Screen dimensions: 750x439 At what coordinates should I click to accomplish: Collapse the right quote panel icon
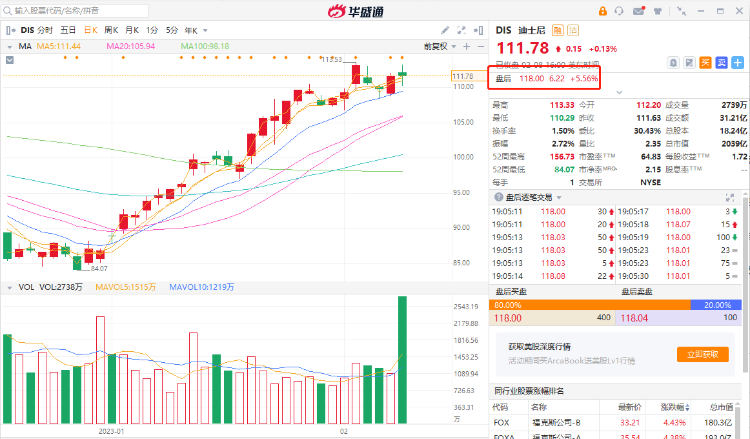478,30
